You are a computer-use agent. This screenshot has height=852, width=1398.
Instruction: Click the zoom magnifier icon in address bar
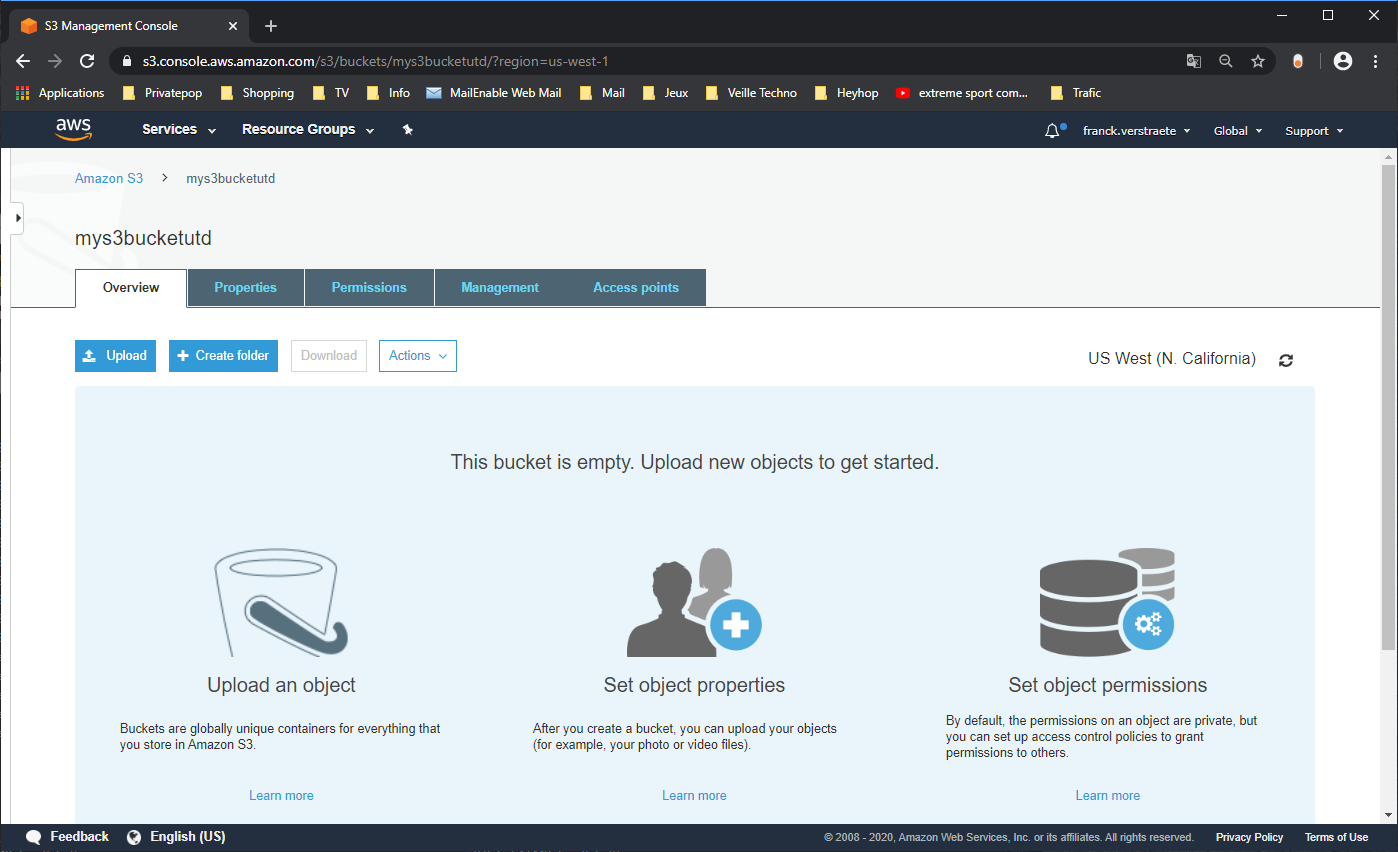(x=1226, y=61)
